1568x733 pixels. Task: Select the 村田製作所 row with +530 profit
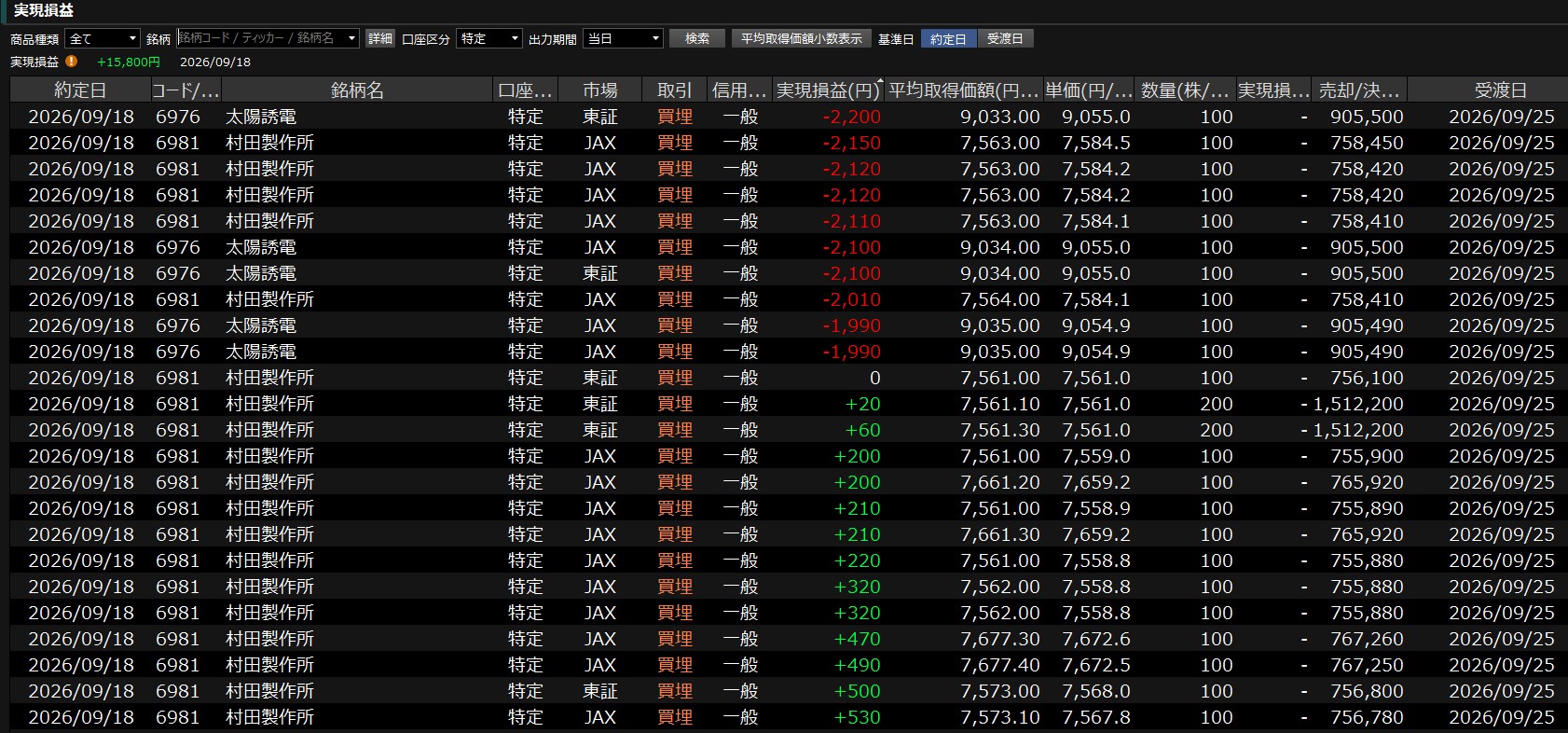pyautogui.click(x=789, y=717)
